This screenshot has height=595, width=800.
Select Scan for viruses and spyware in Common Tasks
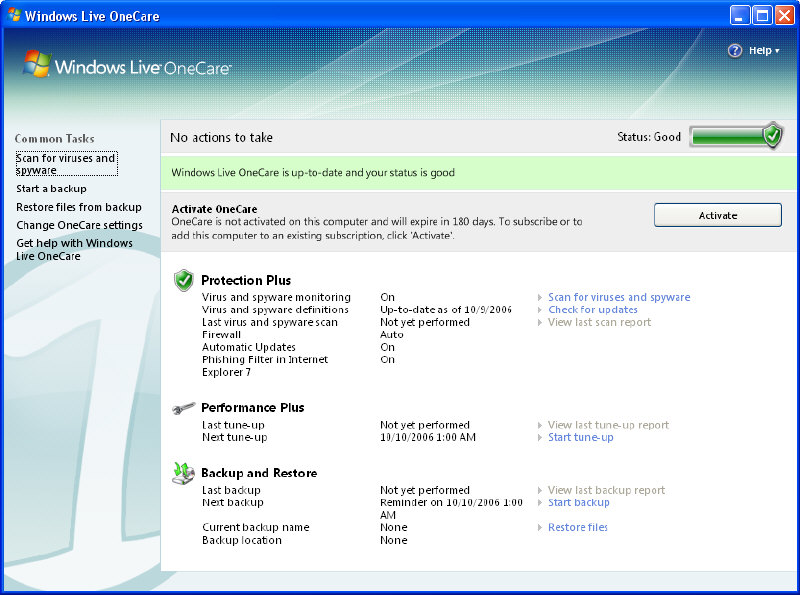pos(66,164)
